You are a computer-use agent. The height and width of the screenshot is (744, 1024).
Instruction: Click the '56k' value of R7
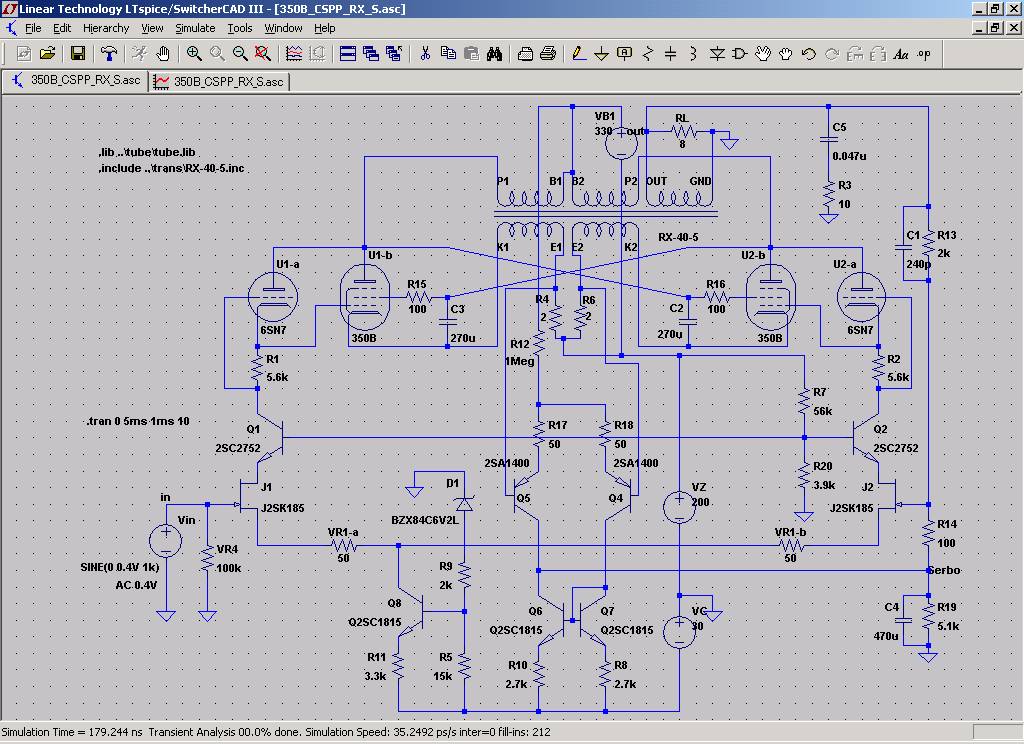(x=822, y=411)
